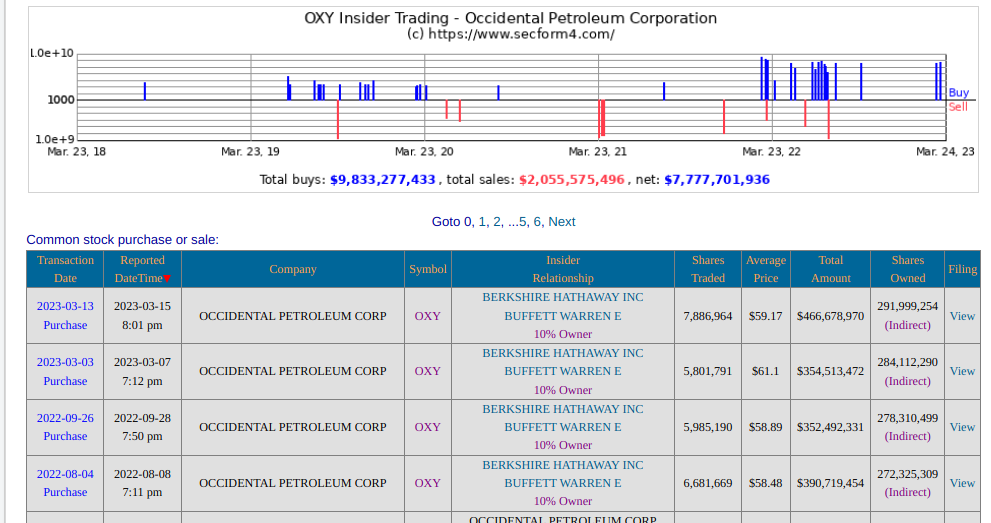991x523 pixels.
Task: Click the Shares Owned column header
Action: [908, 269]
